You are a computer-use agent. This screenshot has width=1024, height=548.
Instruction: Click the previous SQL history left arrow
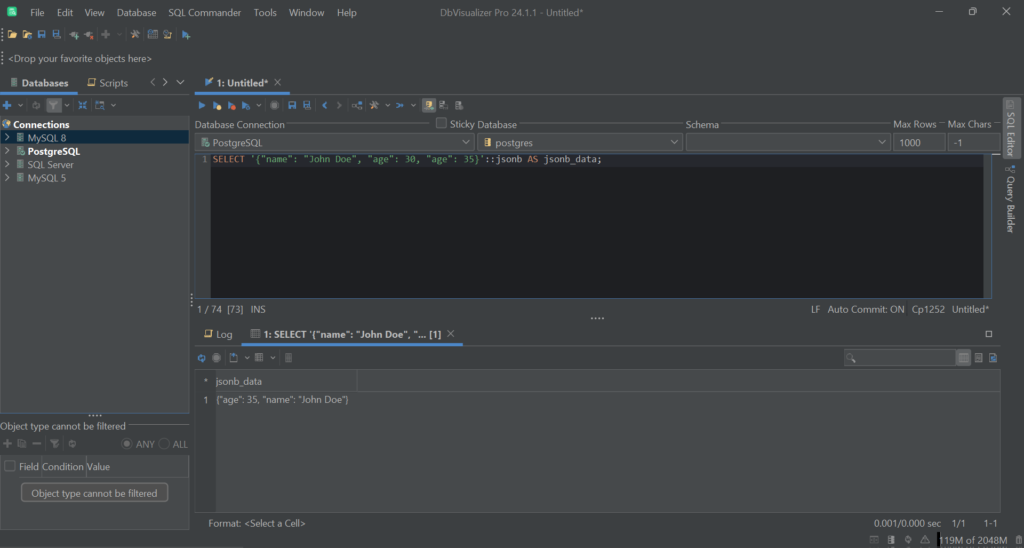coord(325,105)
